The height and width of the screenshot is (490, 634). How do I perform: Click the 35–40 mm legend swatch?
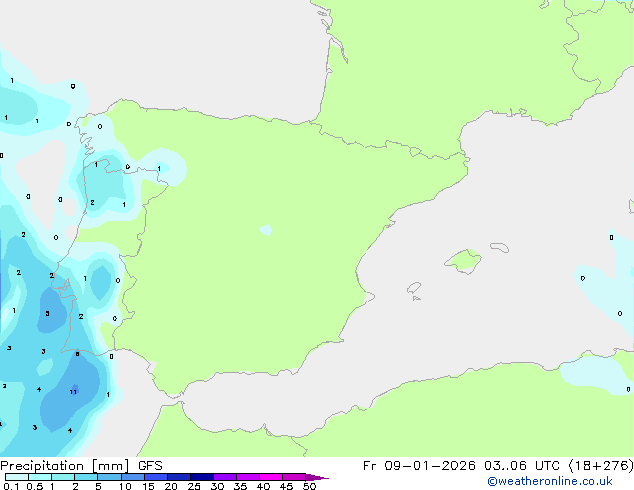247,477
